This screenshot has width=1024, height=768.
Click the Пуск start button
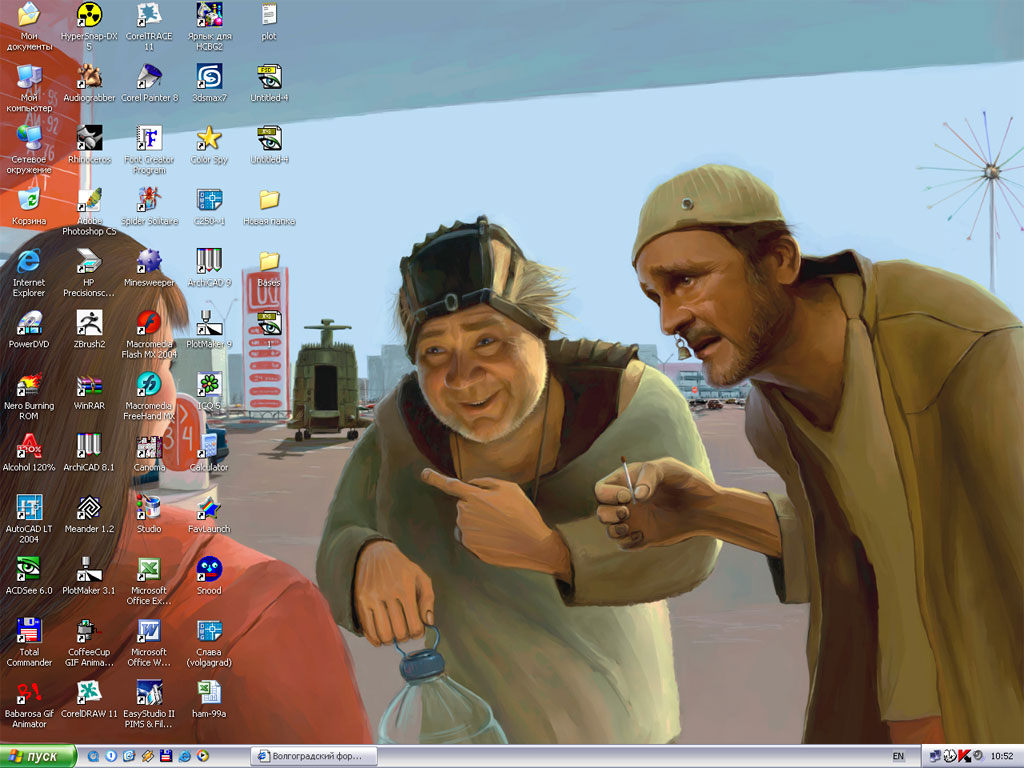point(38,756)
